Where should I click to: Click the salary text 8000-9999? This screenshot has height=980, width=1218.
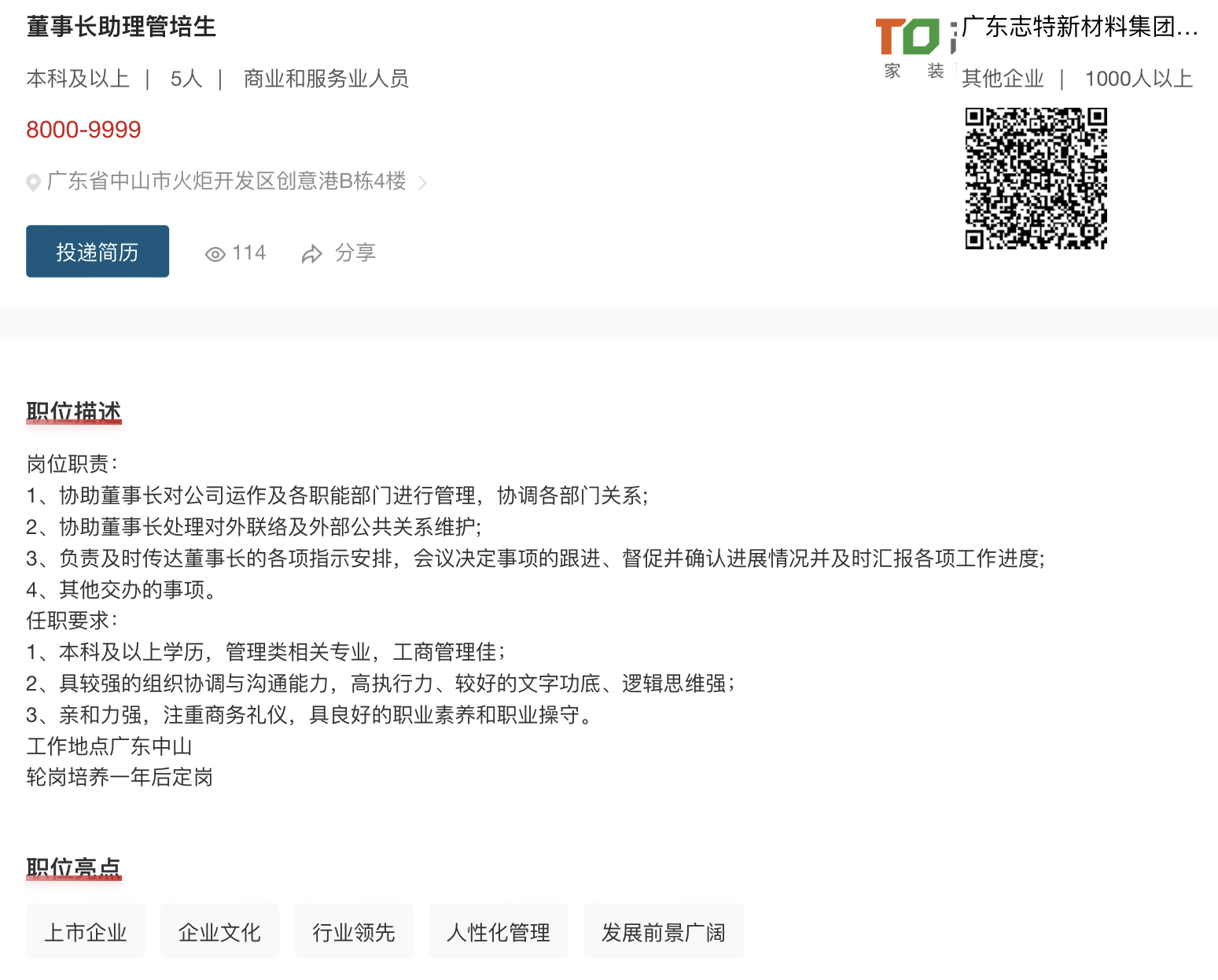click(x=83, y=130)
